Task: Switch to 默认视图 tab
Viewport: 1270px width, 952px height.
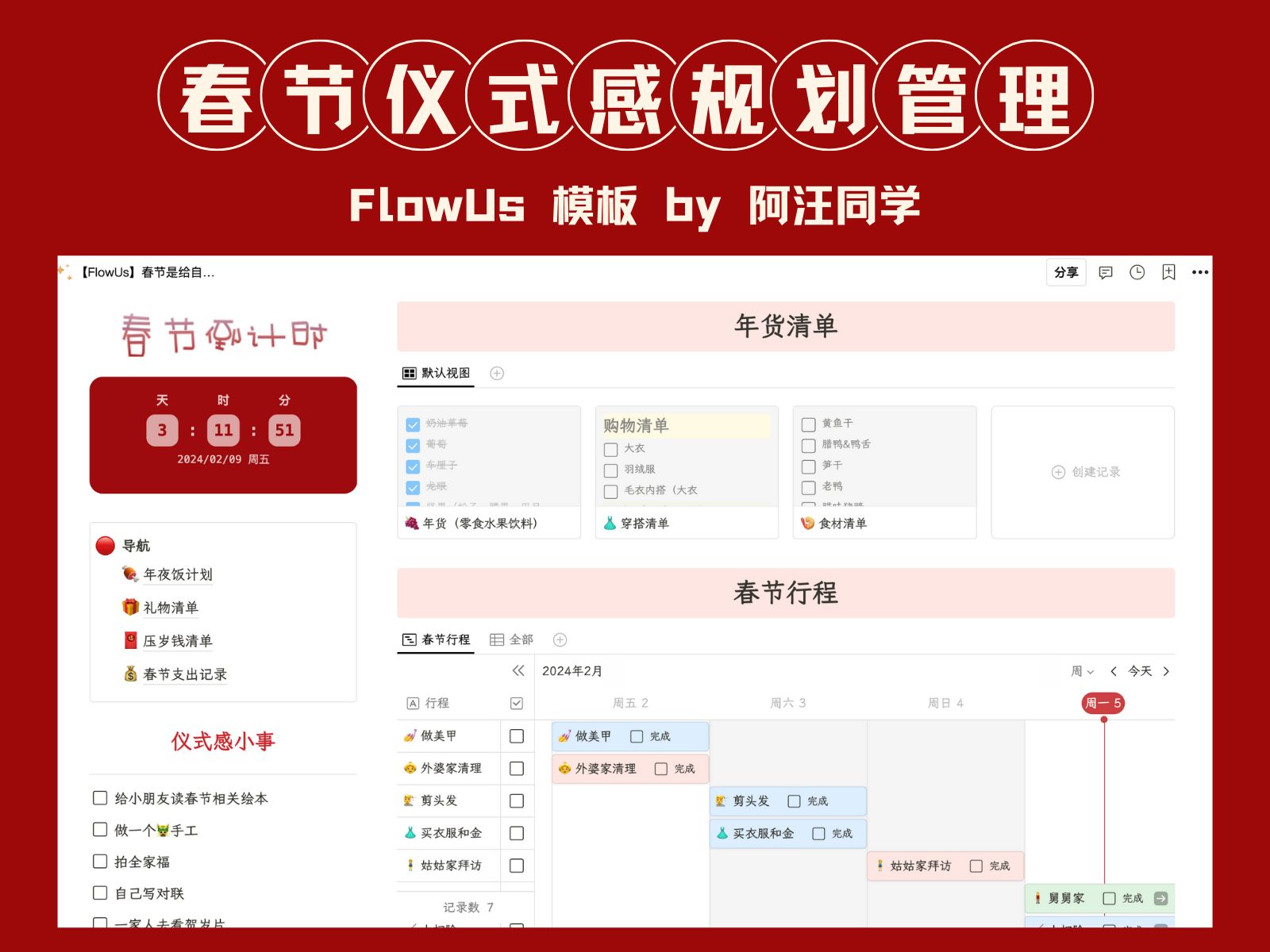Action: click(x=436, y=373)
